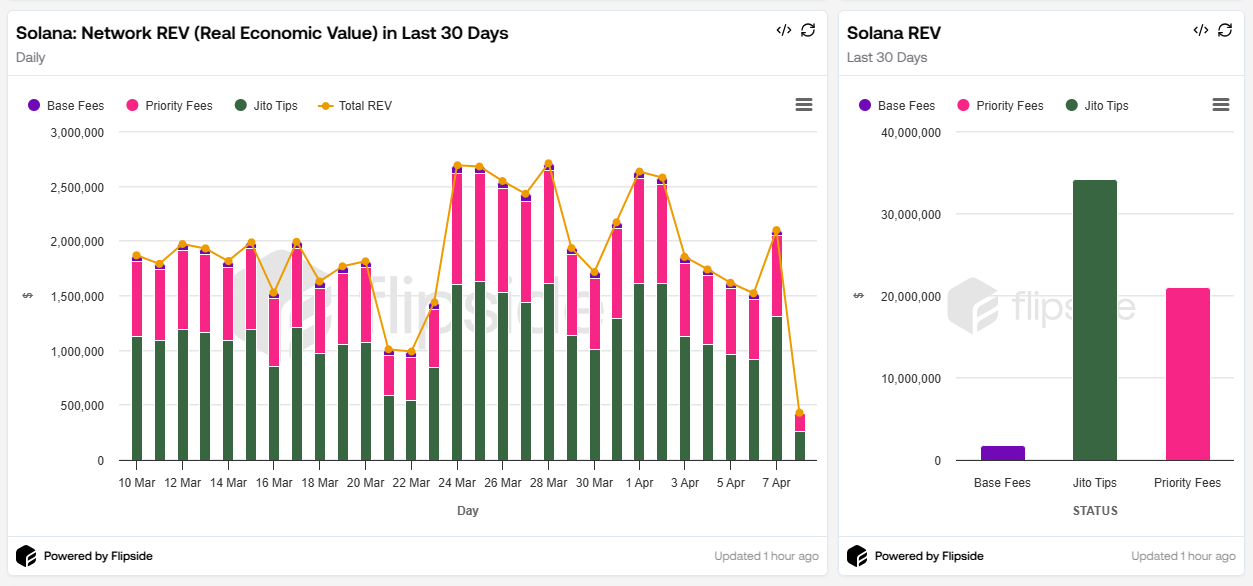Viewport: 1253px width, 586px height.
Task: Open hamburger menu on daily REV chart
Action: 803,105
